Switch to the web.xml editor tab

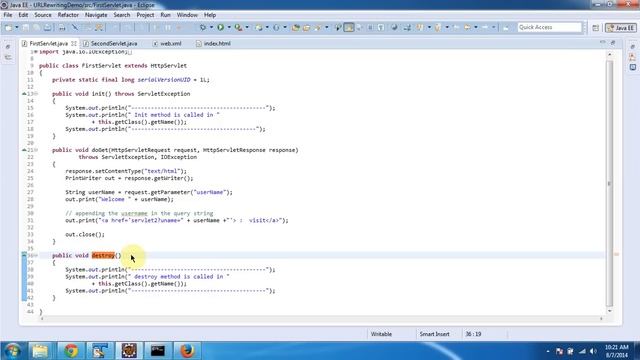pos(171,43)
